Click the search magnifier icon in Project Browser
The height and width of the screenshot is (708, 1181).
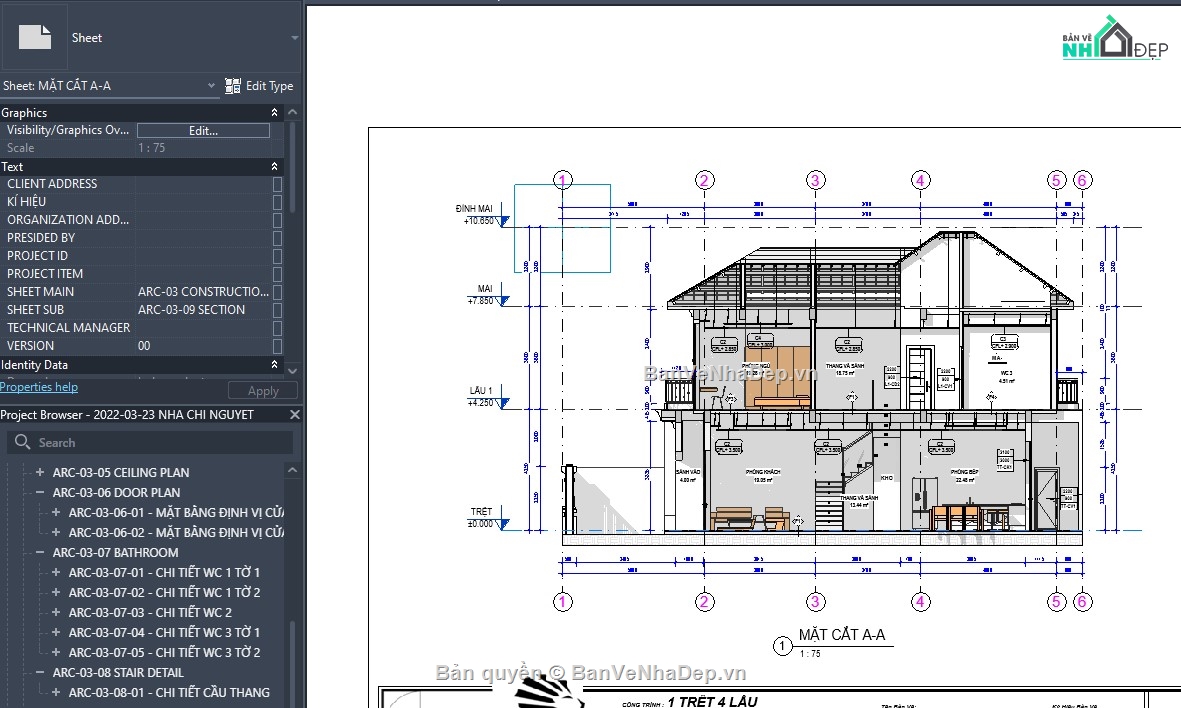click(x=23, y=442)
